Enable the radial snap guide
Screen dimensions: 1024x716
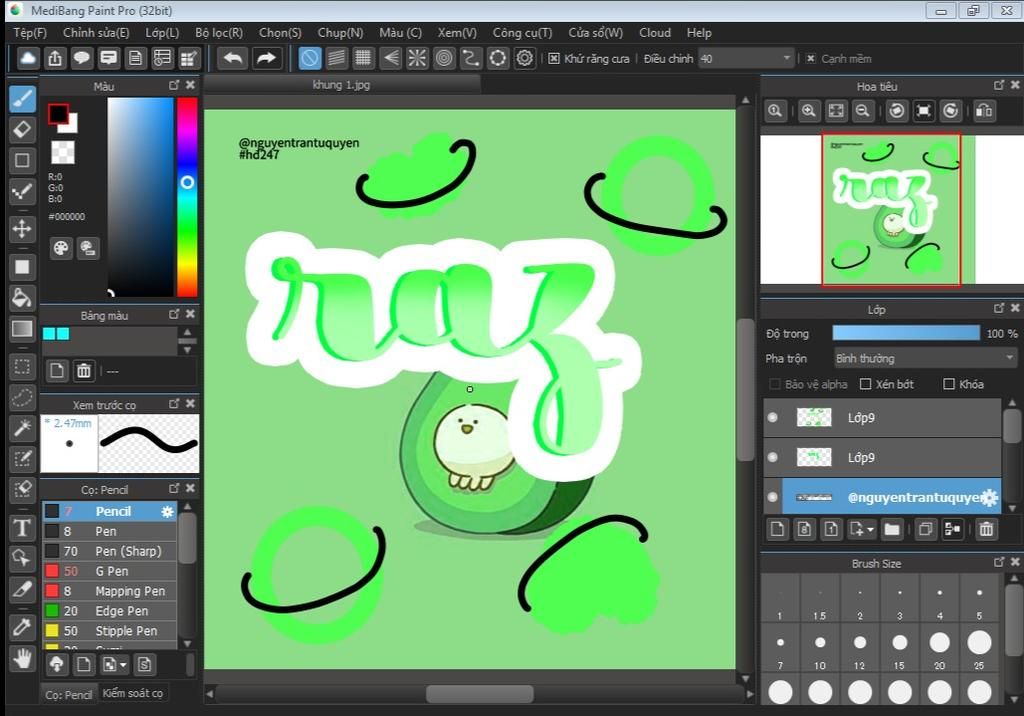(417, 58)
